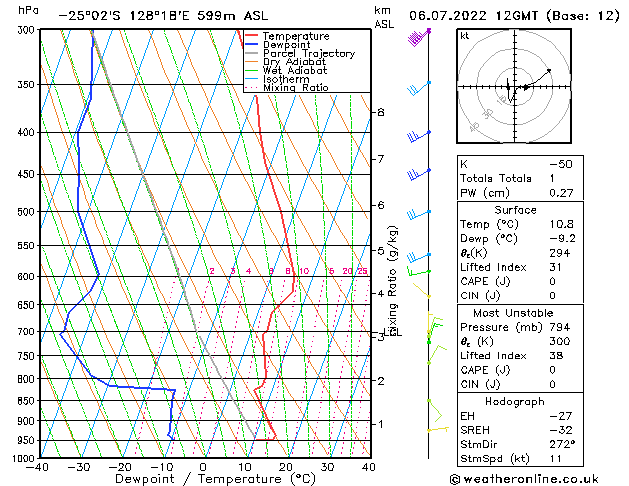629x486 pixels.
Task: Click the -40 temperature axis tick label
Action: pyautogui.click(x=37, y=467)
